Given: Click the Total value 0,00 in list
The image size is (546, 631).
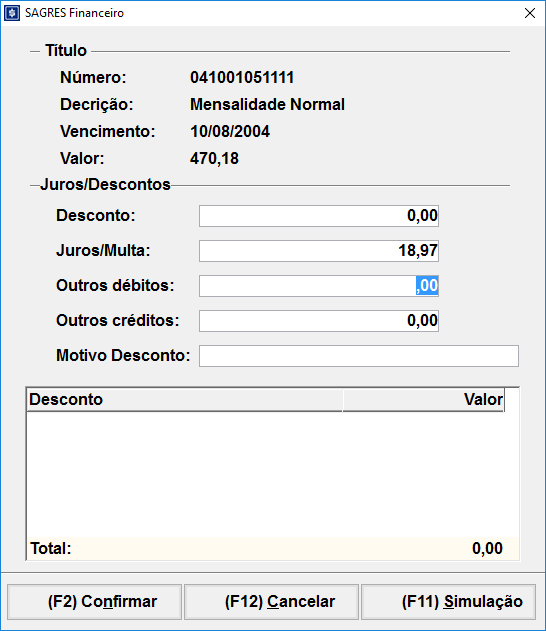Looking at the screenshot, I should [487, 549].
